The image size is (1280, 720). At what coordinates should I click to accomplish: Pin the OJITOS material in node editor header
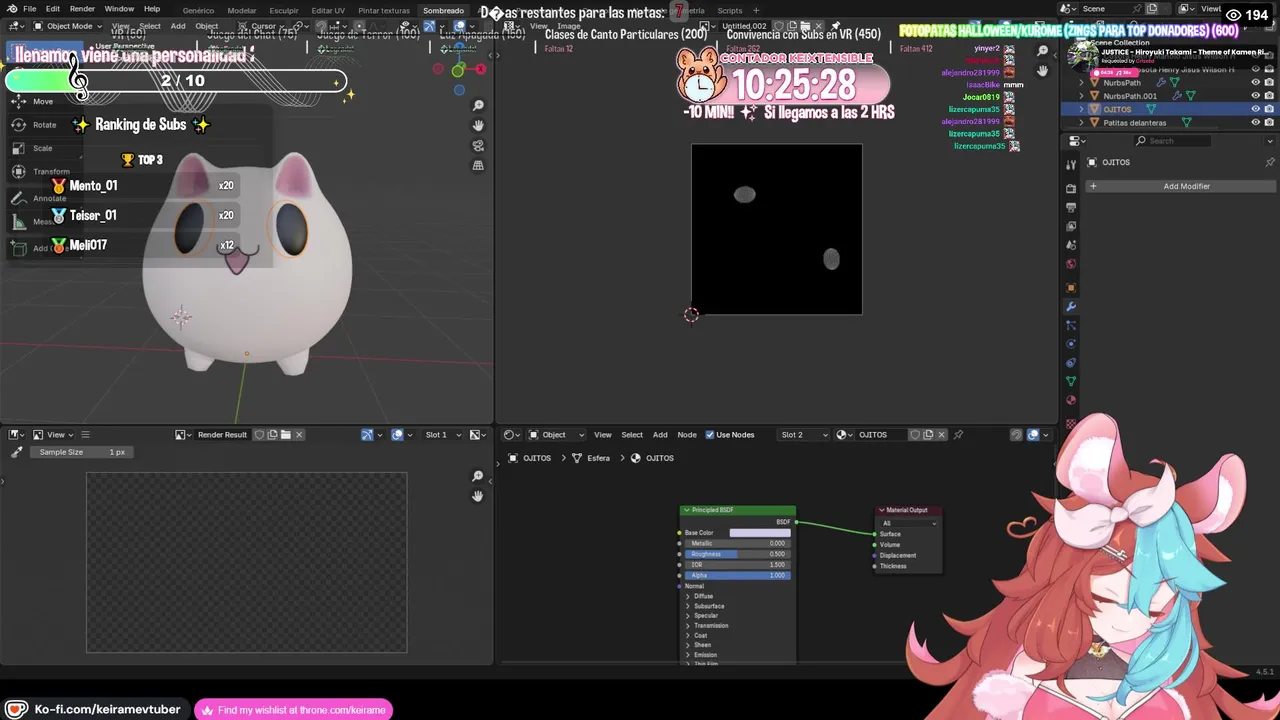point(958,434)
